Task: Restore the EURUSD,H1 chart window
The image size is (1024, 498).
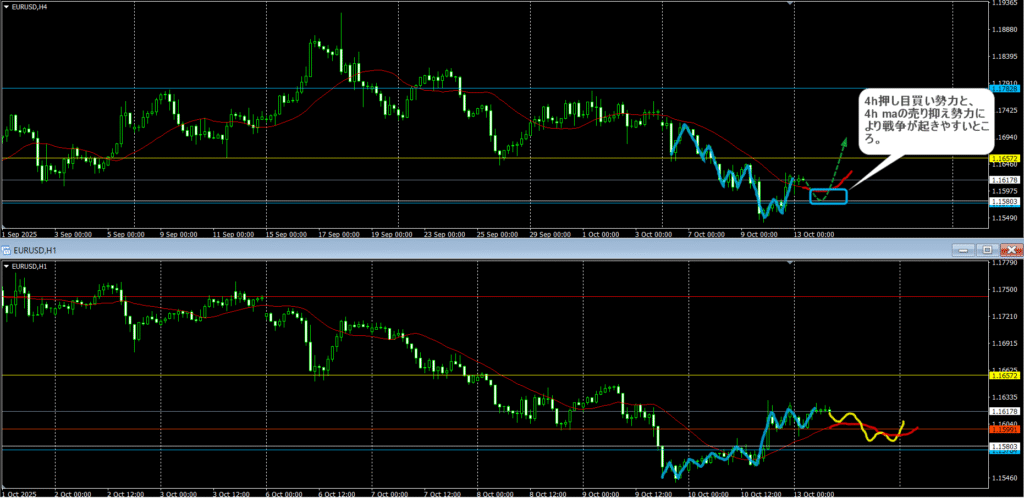Action: pos(985,248)
